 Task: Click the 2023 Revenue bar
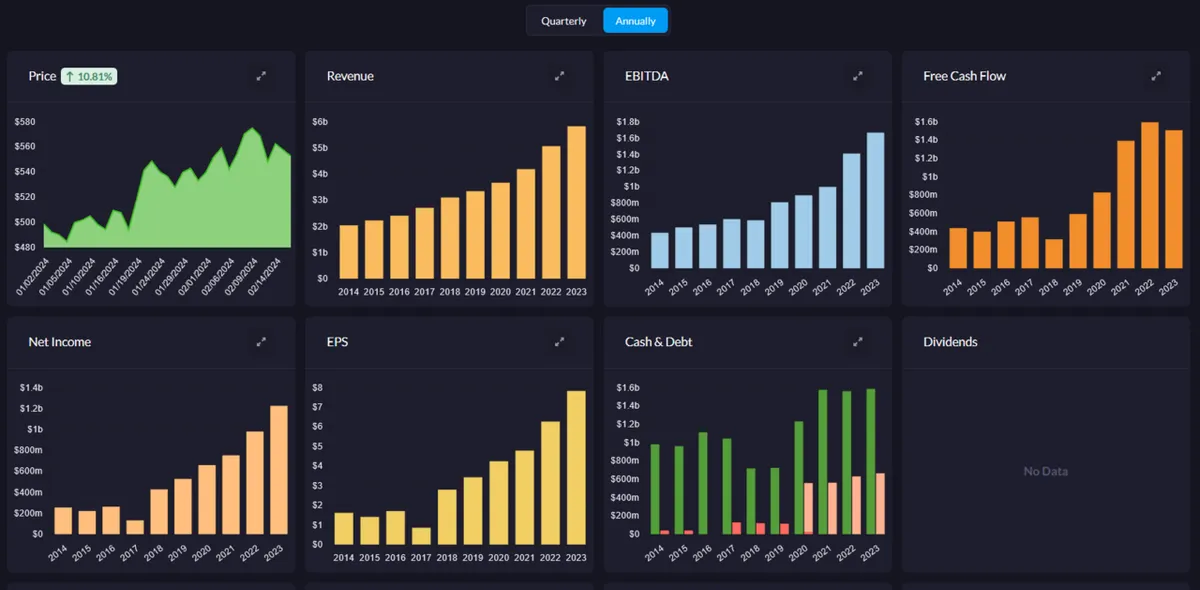(x=577, y=202)
